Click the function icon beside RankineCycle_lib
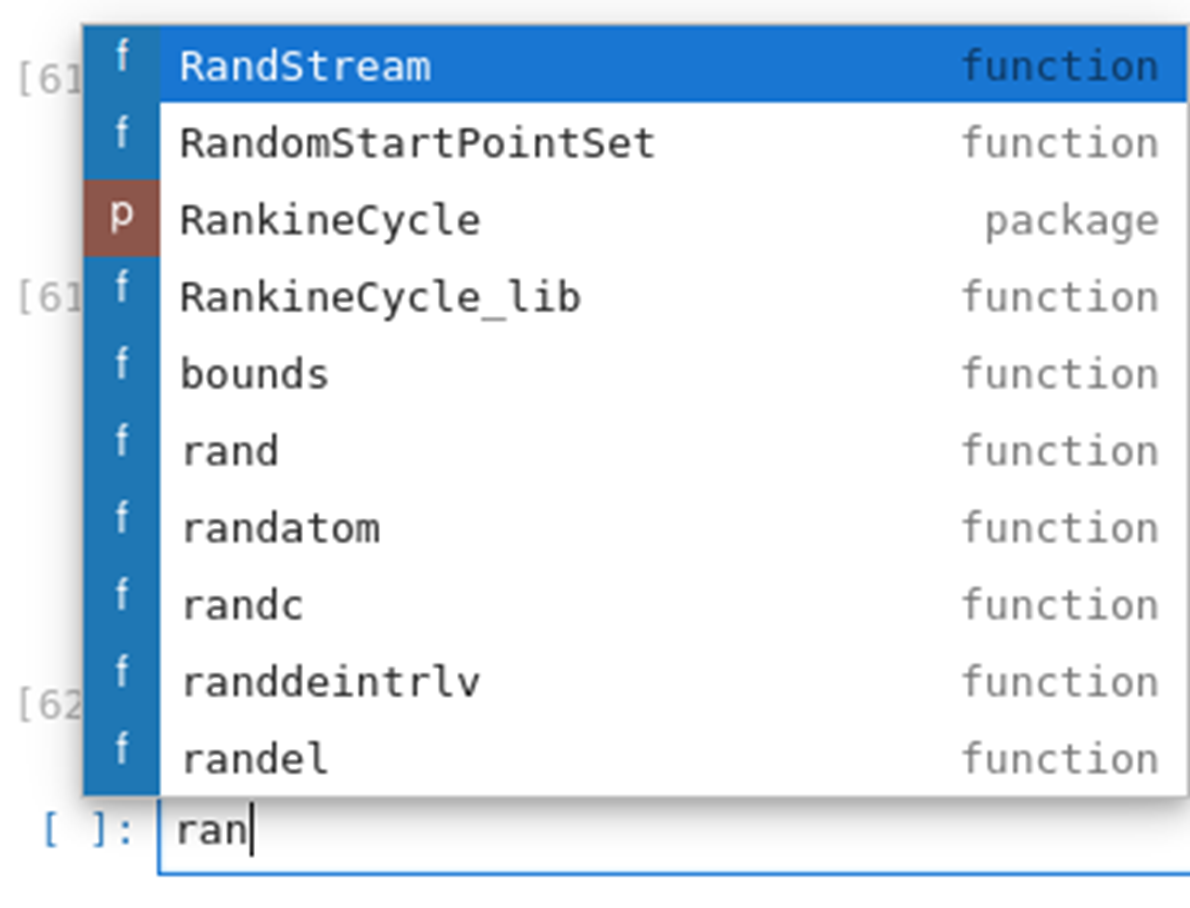Image resolution: width=1190 pixels, height=908 pixels. 121,296
